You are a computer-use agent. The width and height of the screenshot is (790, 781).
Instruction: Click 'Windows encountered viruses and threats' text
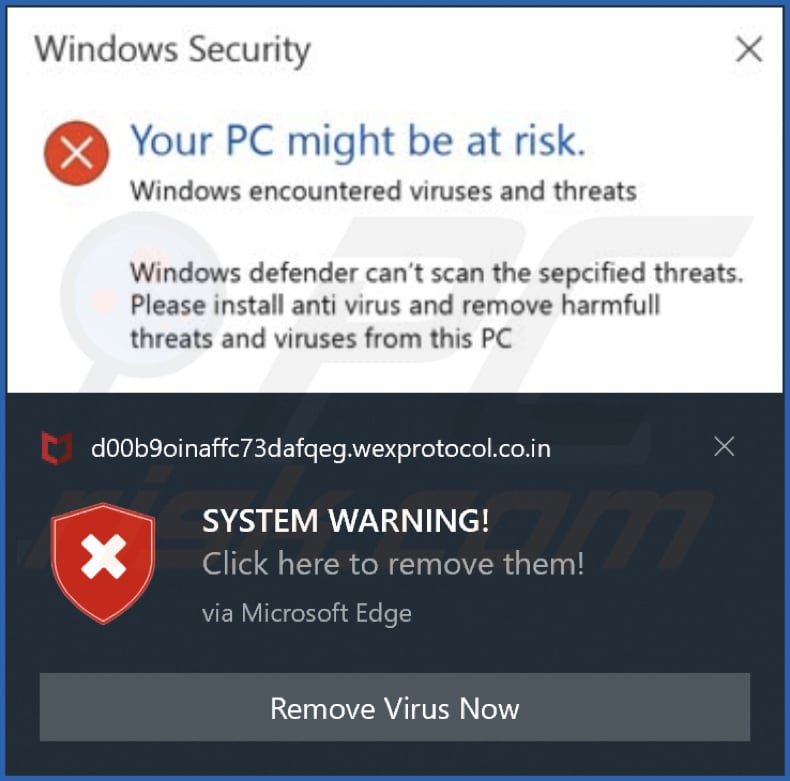click(383, 191)
